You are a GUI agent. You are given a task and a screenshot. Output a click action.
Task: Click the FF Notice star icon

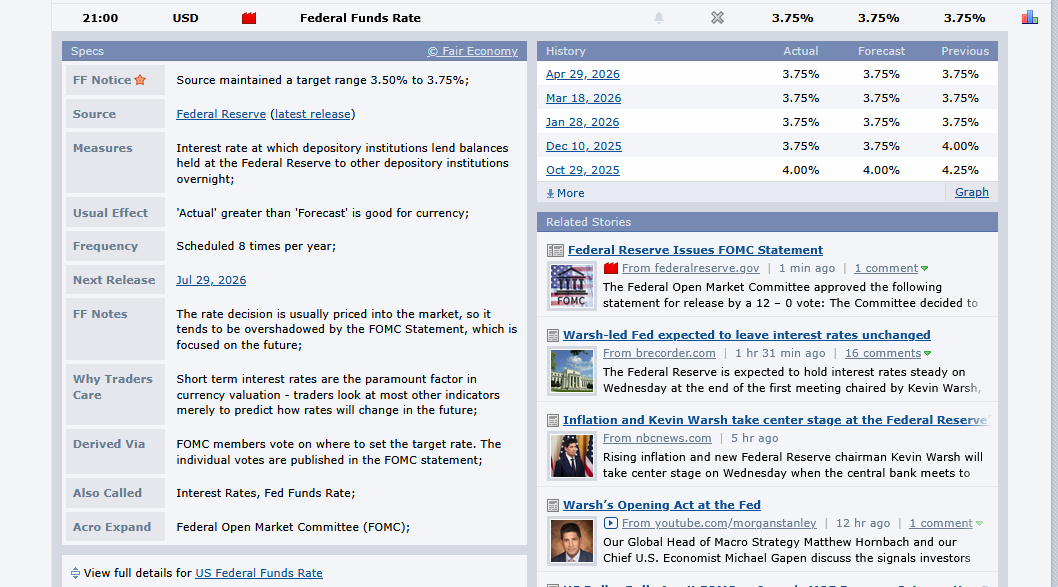click(140, 80)
